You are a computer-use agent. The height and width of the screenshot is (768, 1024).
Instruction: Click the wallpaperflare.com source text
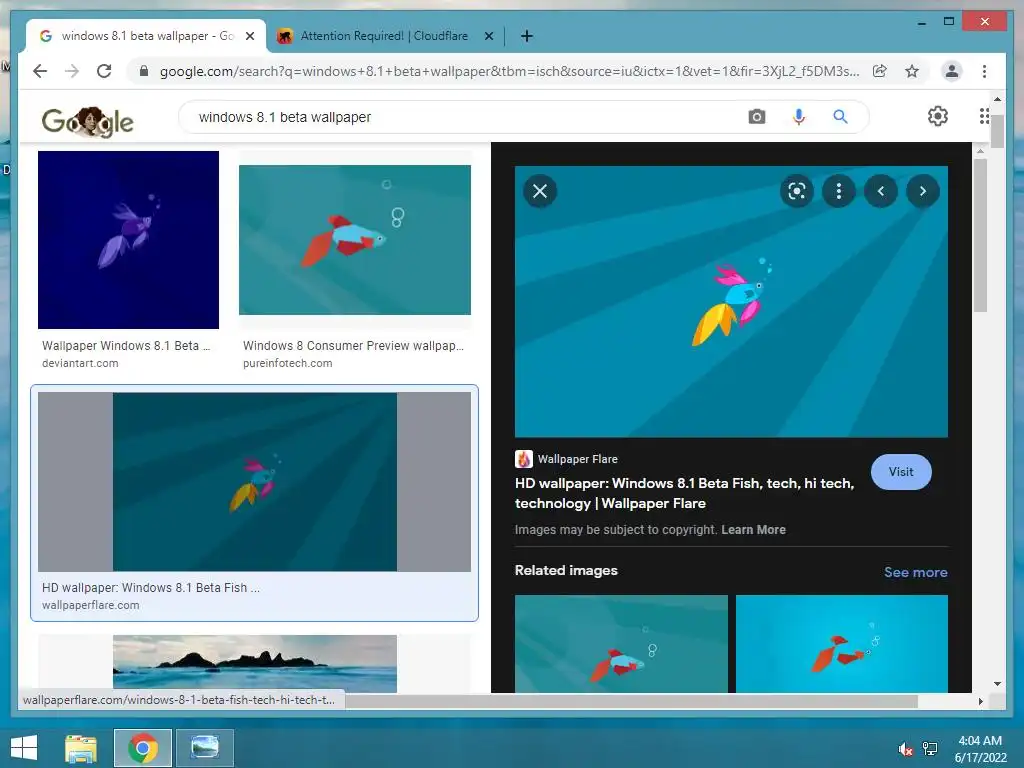(x=91, y=605)
